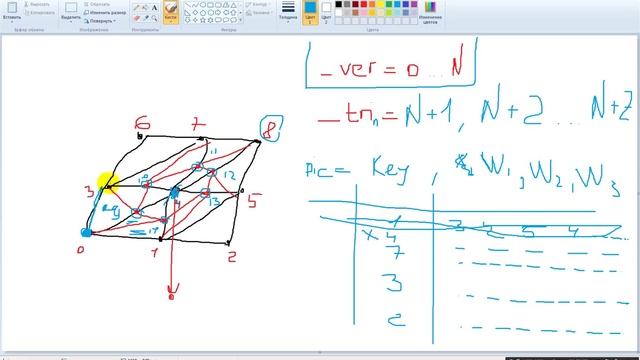The height and width of the screenshot is (360, 640).
Task: Choose the Rounded rectangle shape
Action: (218, 5)
